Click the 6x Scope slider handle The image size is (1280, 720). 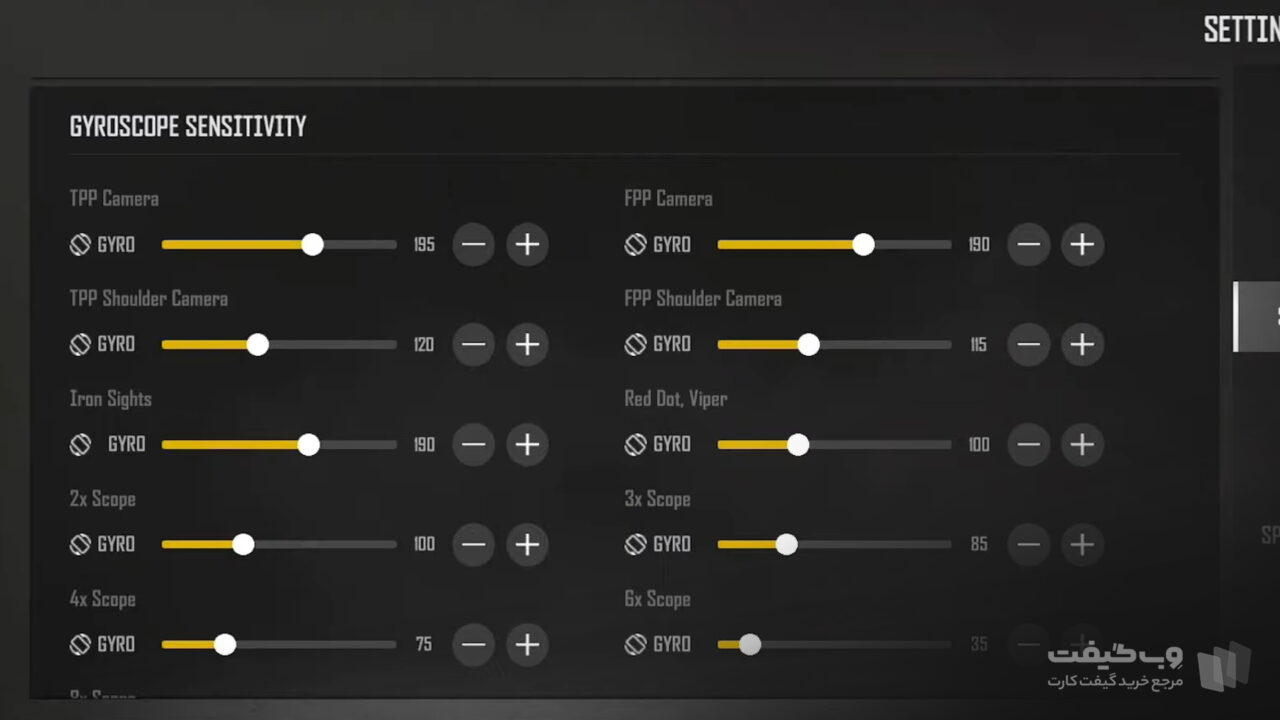pos(750,644)
